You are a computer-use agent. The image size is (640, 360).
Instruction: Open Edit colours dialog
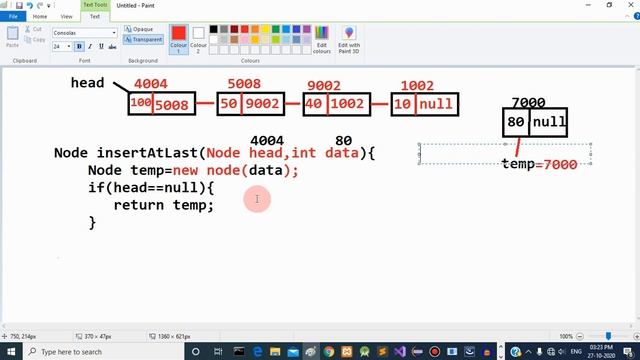tap(322, 39)
